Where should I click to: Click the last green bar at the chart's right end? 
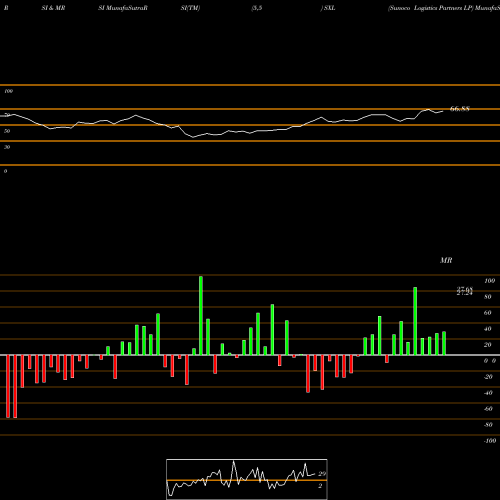click(x=444, y=343)
